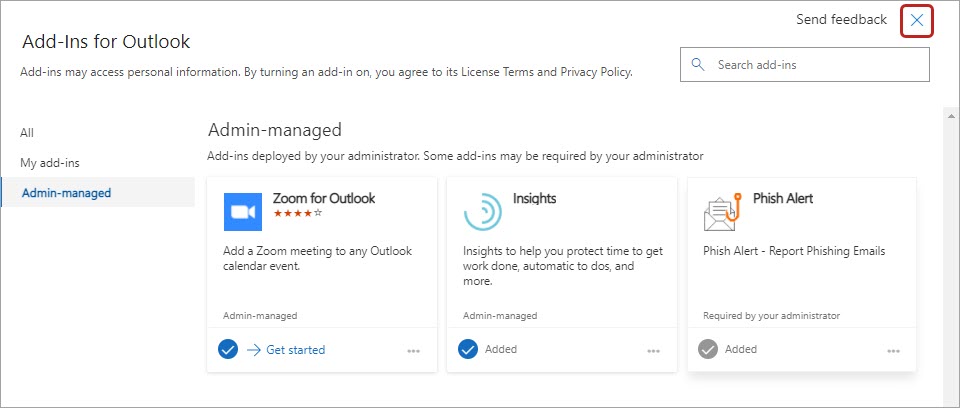The height and width of the screenshot is (408, 960).
Task: Close the Add-Ins for Outlook dialog
Action: 917,21
